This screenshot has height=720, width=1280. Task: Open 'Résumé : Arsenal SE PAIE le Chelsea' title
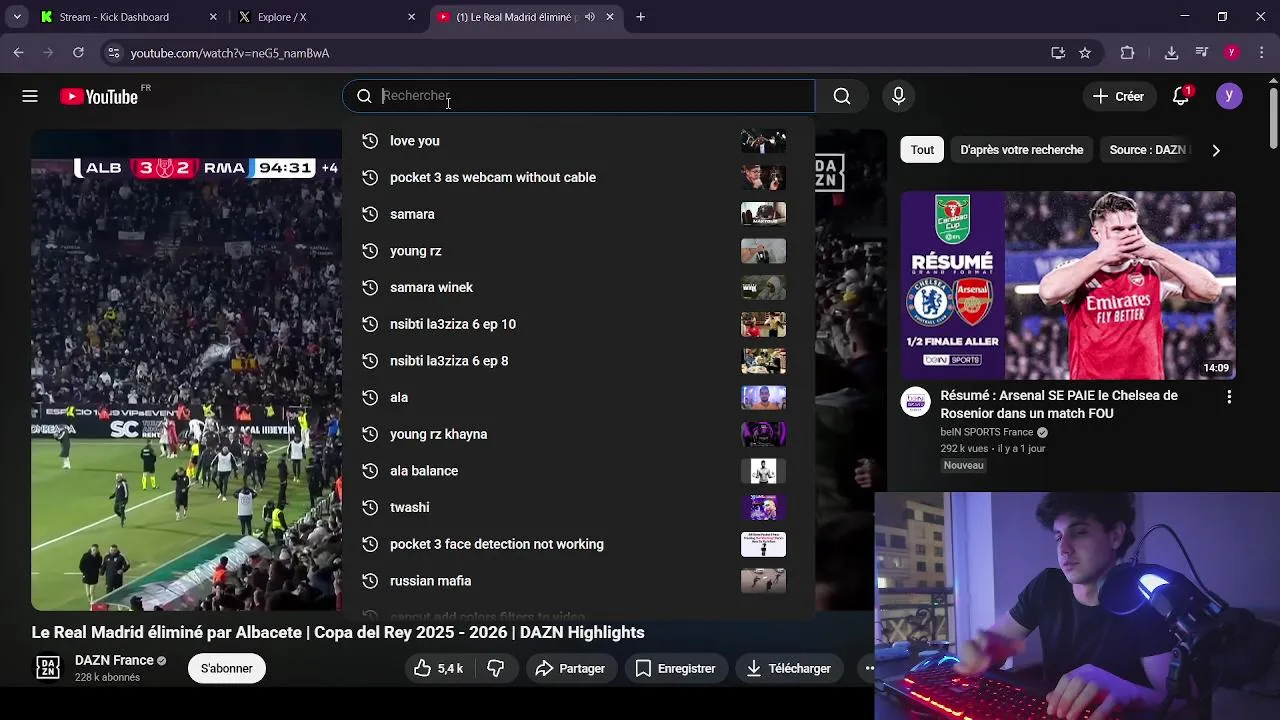click(1059, 404)
